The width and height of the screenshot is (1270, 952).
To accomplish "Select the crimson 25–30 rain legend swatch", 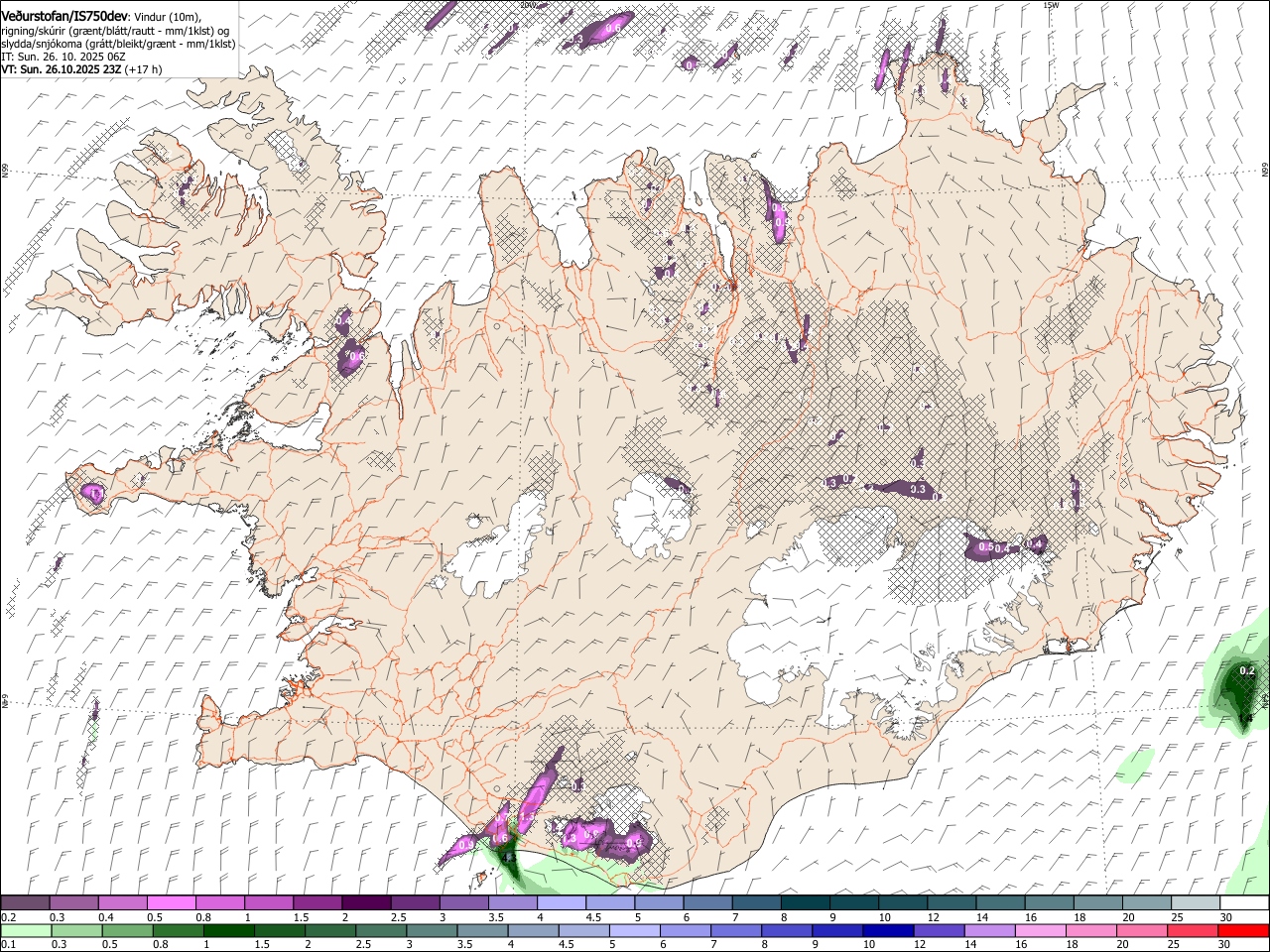I will click(x=1193, y=931).
